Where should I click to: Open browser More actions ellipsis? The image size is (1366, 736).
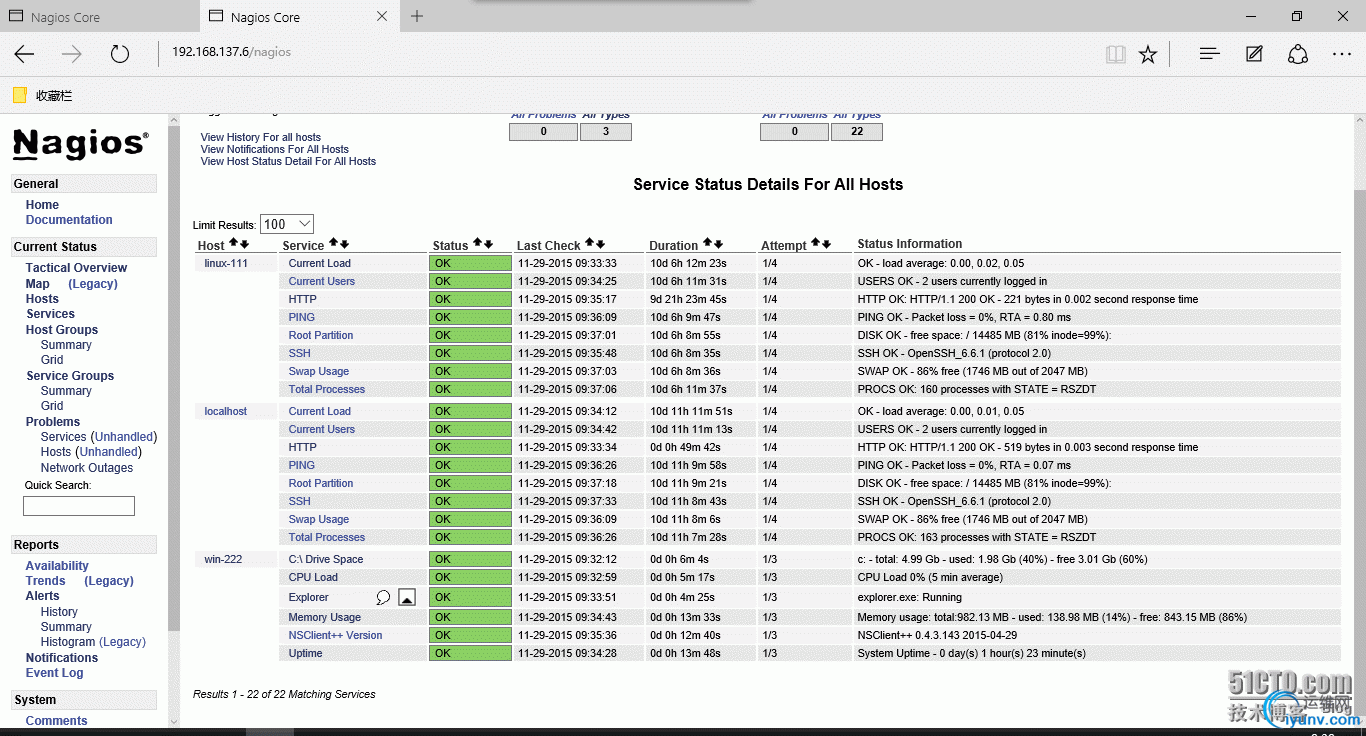point(1342,54)
